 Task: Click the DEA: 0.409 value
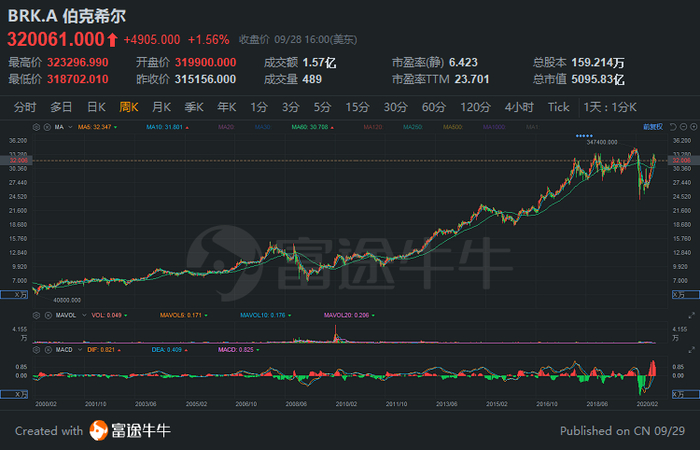point(169,350)
